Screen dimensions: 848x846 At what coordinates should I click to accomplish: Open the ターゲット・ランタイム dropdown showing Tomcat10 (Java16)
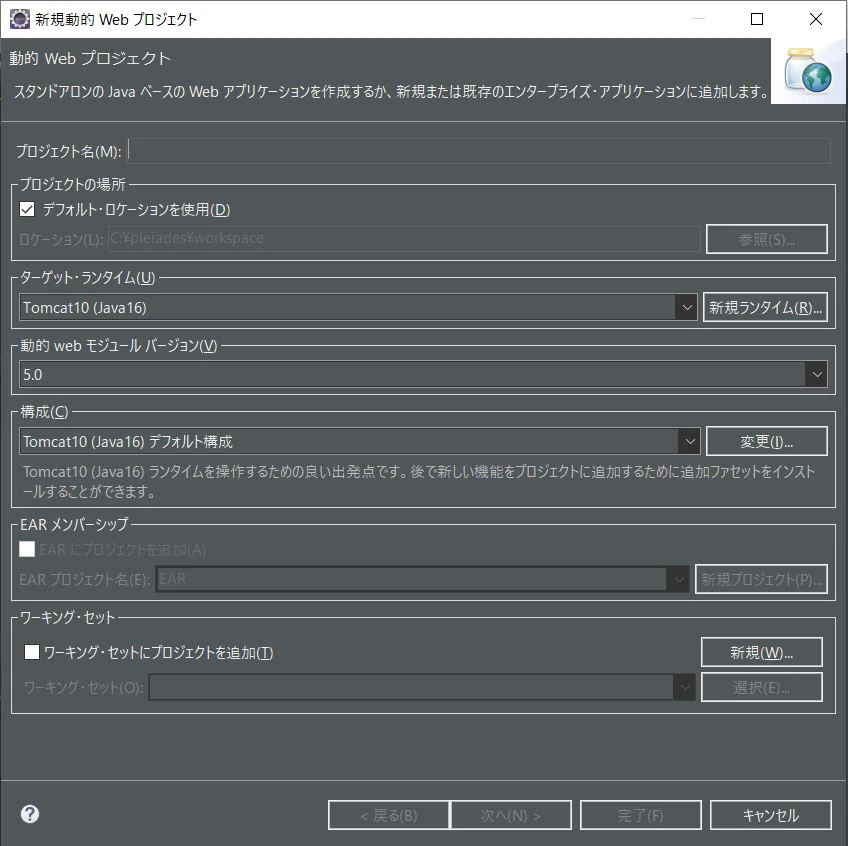pyautogui.click(x=358, y=307)
